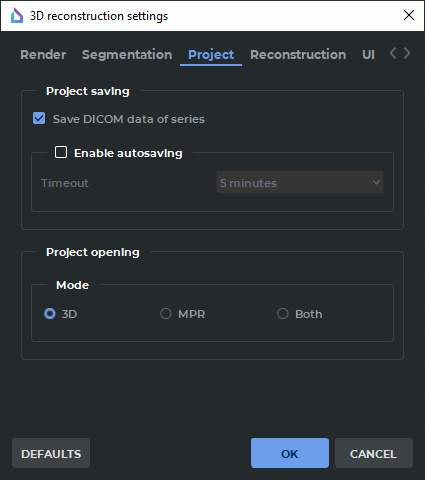Confirm settings with OK
This screenshot has width=425, height=480.
tap(290, 453)
